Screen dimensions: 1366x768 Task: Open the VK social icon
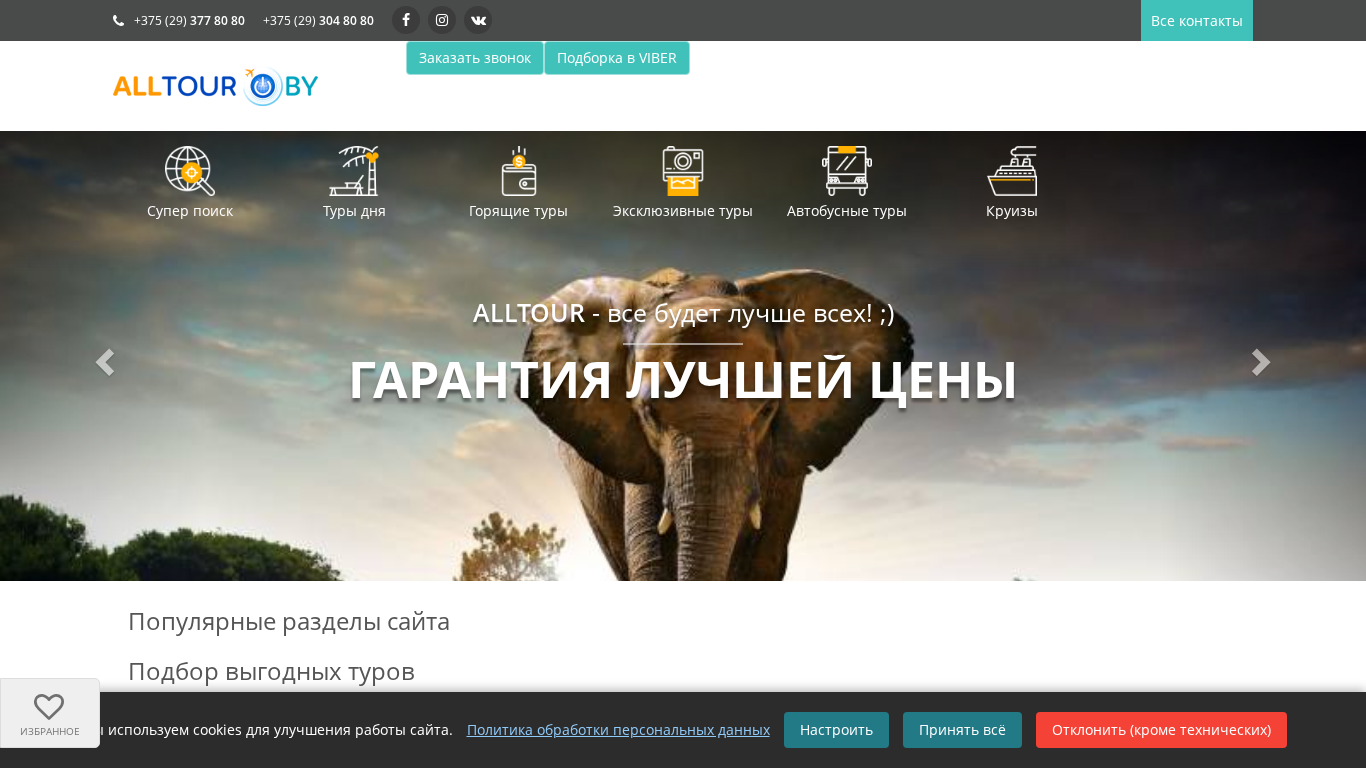[x=478, y=20]
